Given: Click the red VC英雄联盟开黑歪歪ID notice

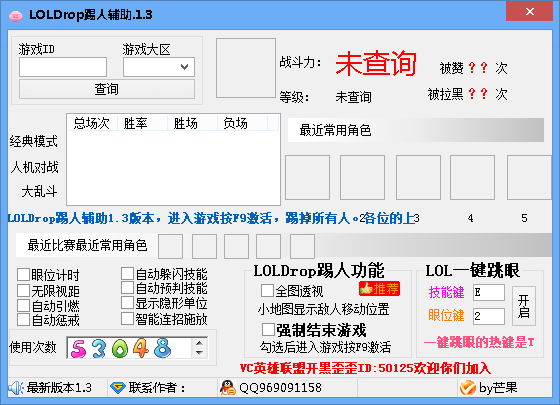Looking at the screenshot, I should (365, 368).
